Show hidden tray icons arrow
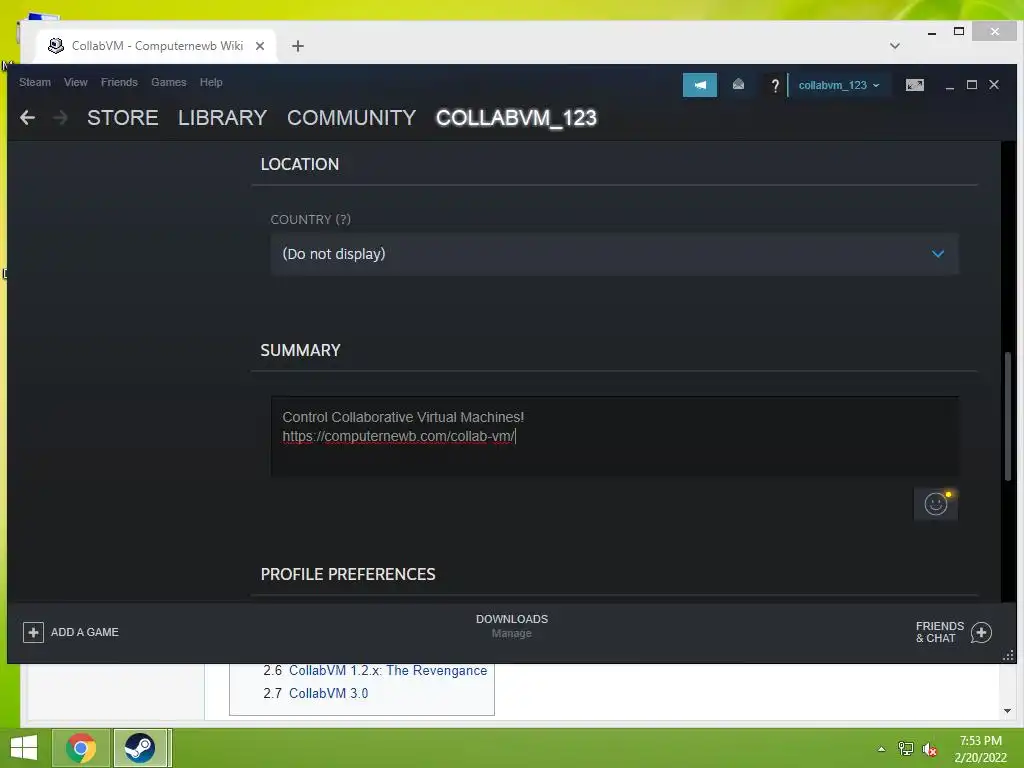 coord(882,749)
